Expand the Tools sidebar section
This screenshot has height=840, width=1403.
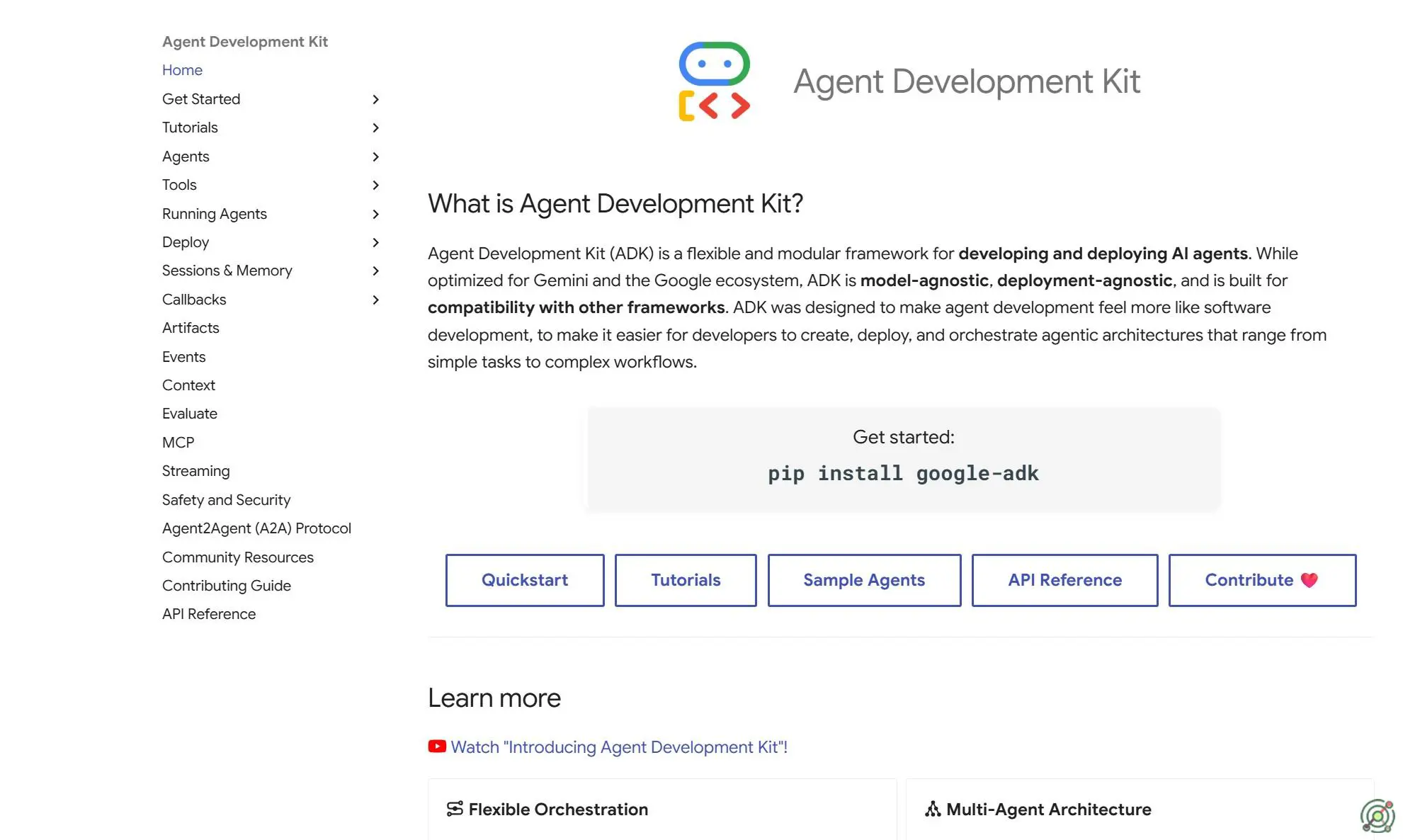click(x=375, y=185)
